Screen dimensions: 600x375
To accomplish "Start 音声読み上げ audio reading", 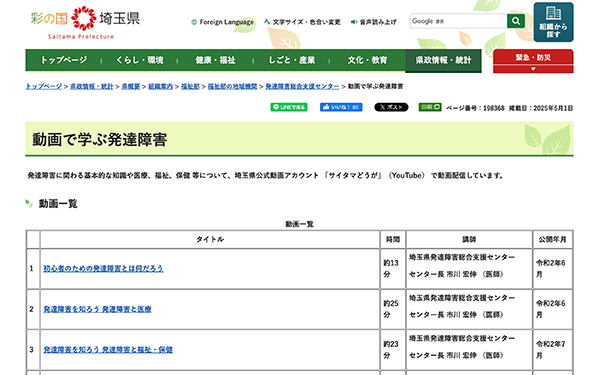I will [x=374, y=22].
